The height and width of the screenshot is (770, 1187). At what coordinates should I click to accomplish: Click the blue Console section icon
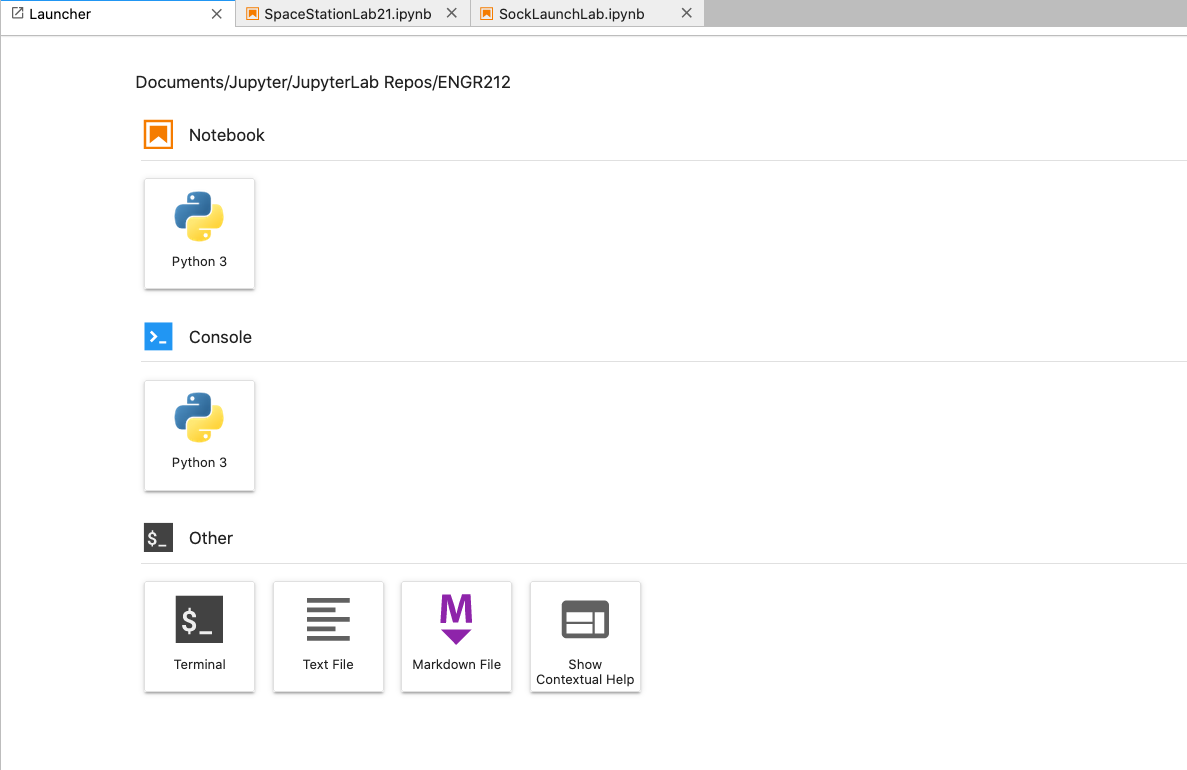tap(158, 337)
